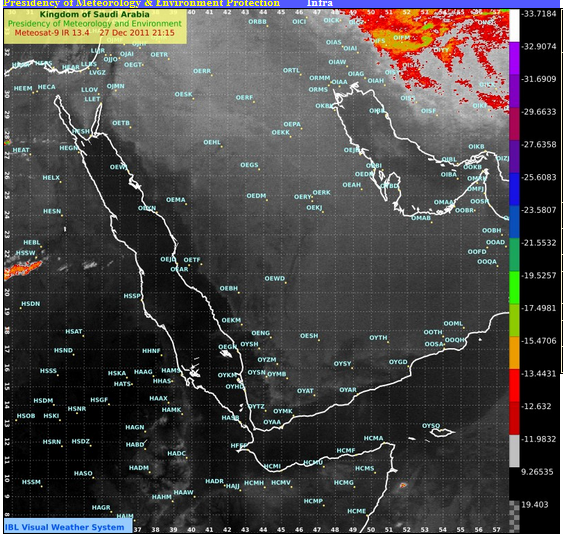The image size is (563, 535).
Task: Click the Infra title text in header
Action: coord(320,4)
